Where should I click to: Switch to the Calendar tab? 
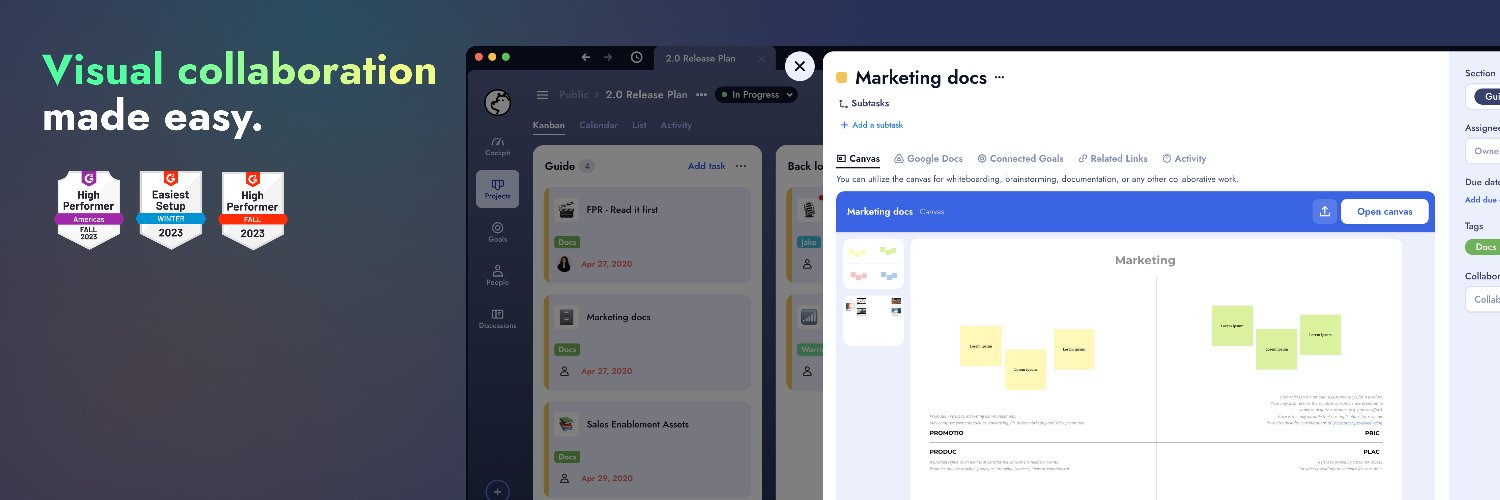tap(598, 126)
